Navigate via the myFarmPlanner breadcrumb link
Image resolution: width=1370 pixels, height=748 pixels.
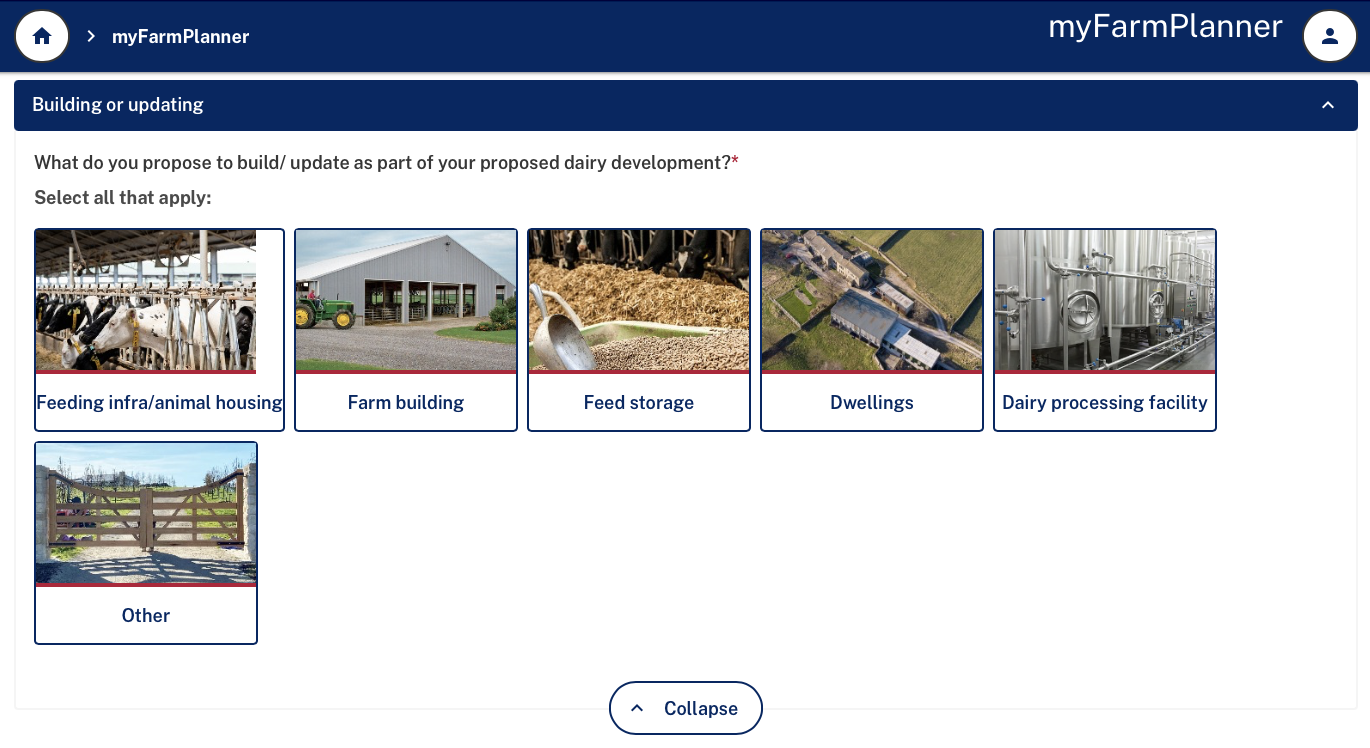click(x=180, y=36)
